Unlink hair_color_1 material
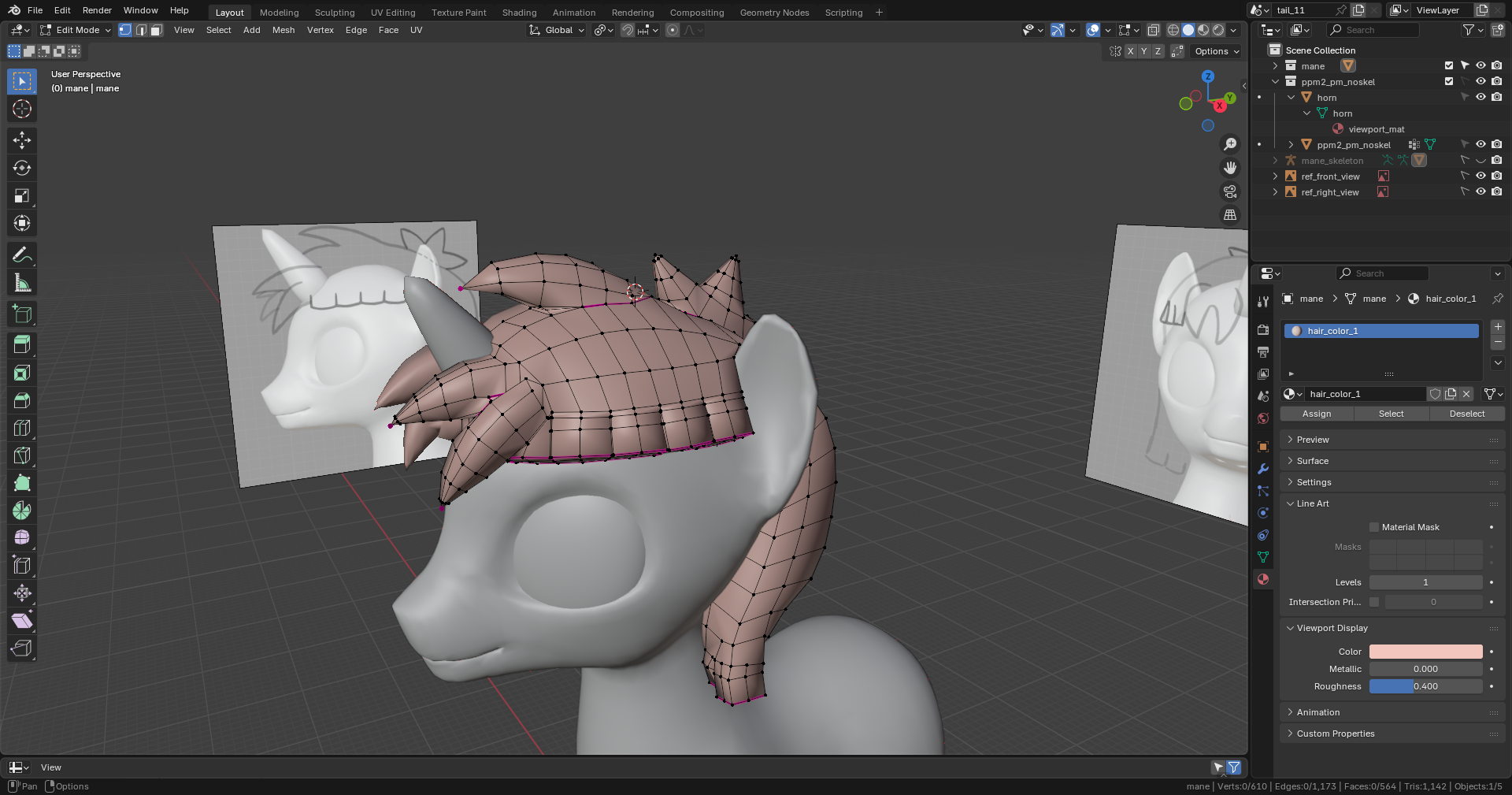Viewport: 1512px width, 795px height. click(1466, 394)
